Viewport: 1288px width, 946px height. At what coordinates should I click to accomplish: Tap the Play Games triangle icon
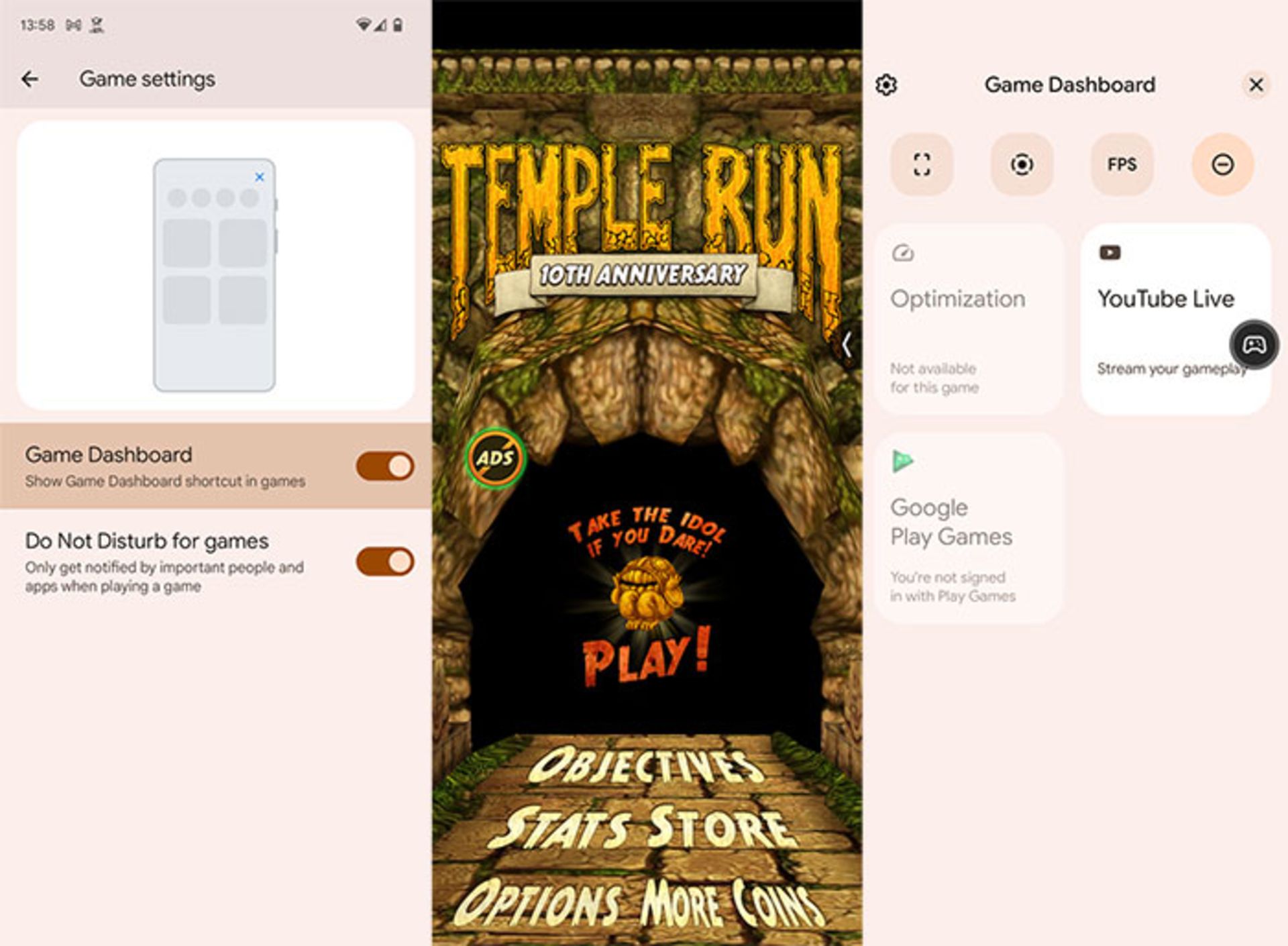click(902, 462)
